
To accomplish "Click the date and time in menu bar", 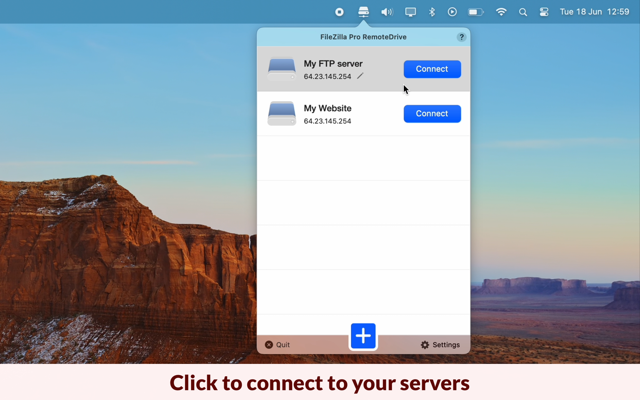I will (x=594, y=12).
